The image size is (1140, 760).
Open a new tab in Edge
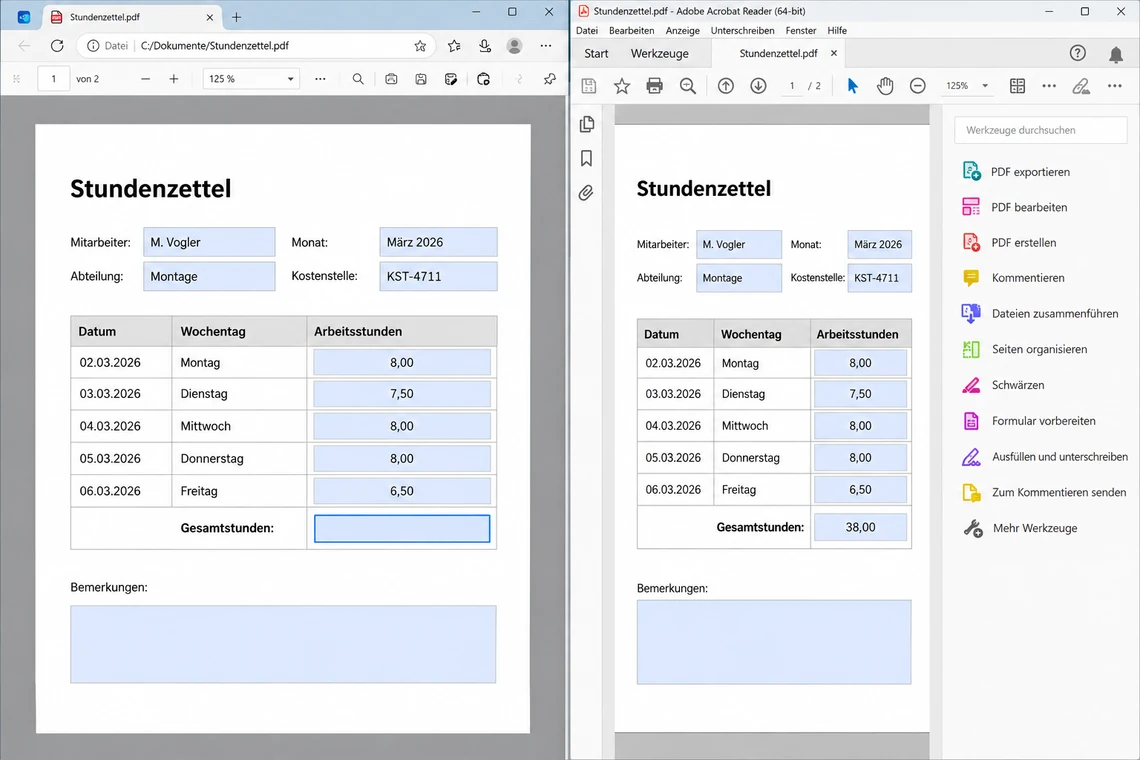tap(236, 17)
